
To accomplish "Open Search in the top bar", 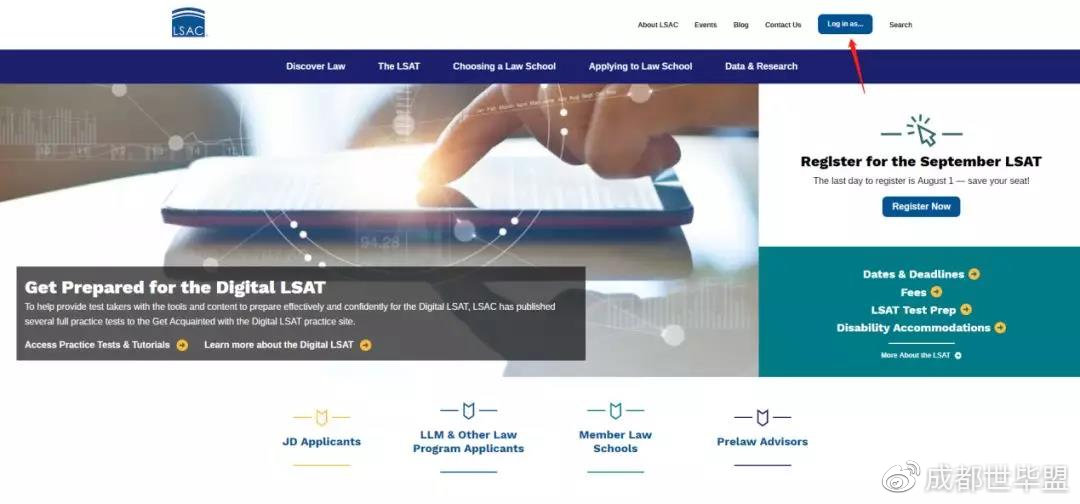I will pos(900,25).
